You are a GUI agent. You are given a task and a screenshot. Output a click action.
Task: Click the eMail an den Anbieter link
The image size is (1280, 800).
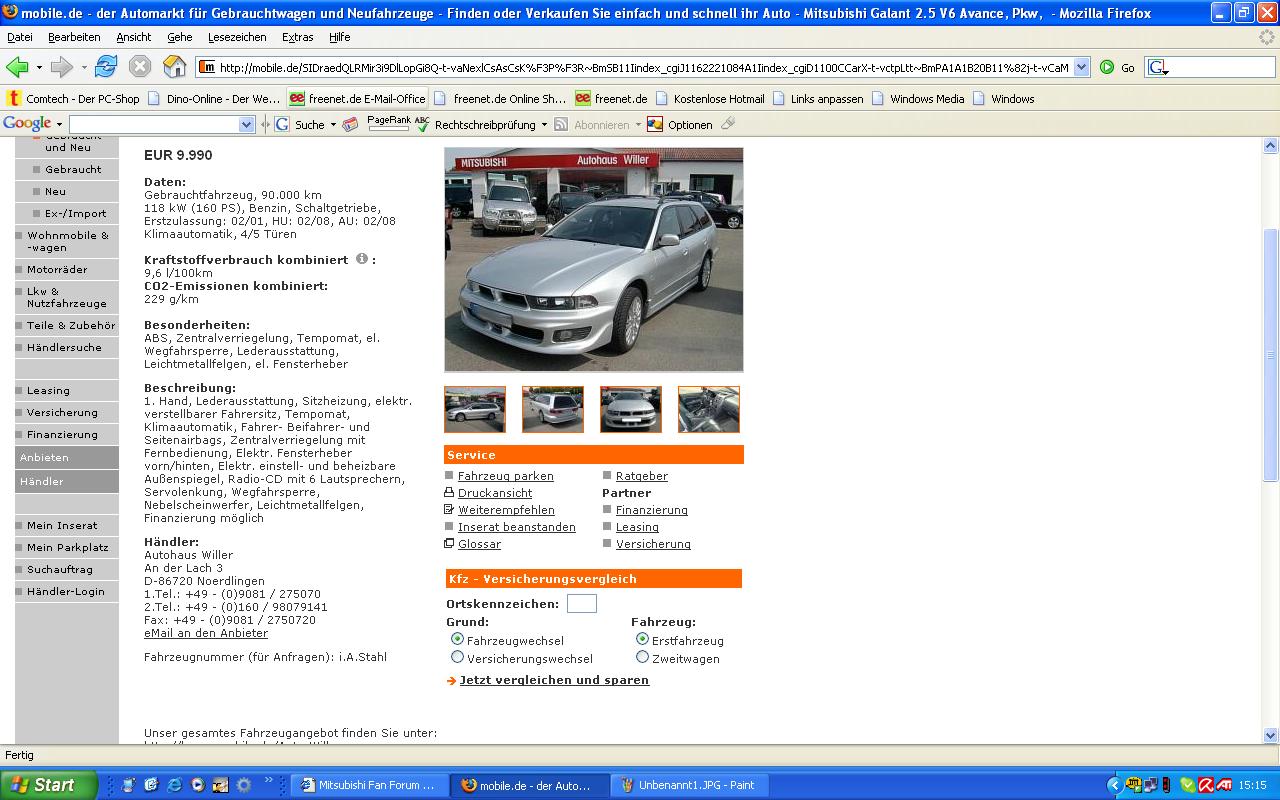click(206, 633)
